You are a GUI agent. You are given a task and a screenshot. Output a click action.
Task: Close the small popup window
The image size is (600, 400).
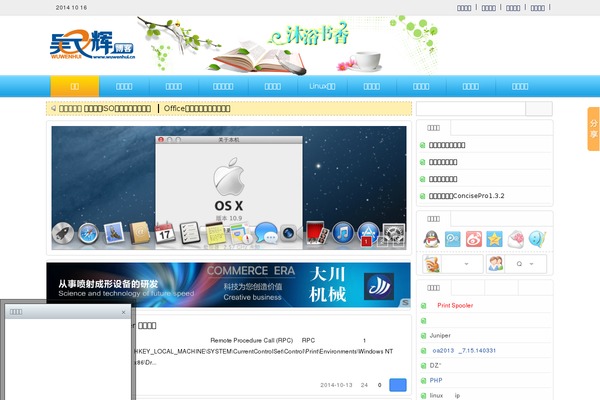coord(124,312)
